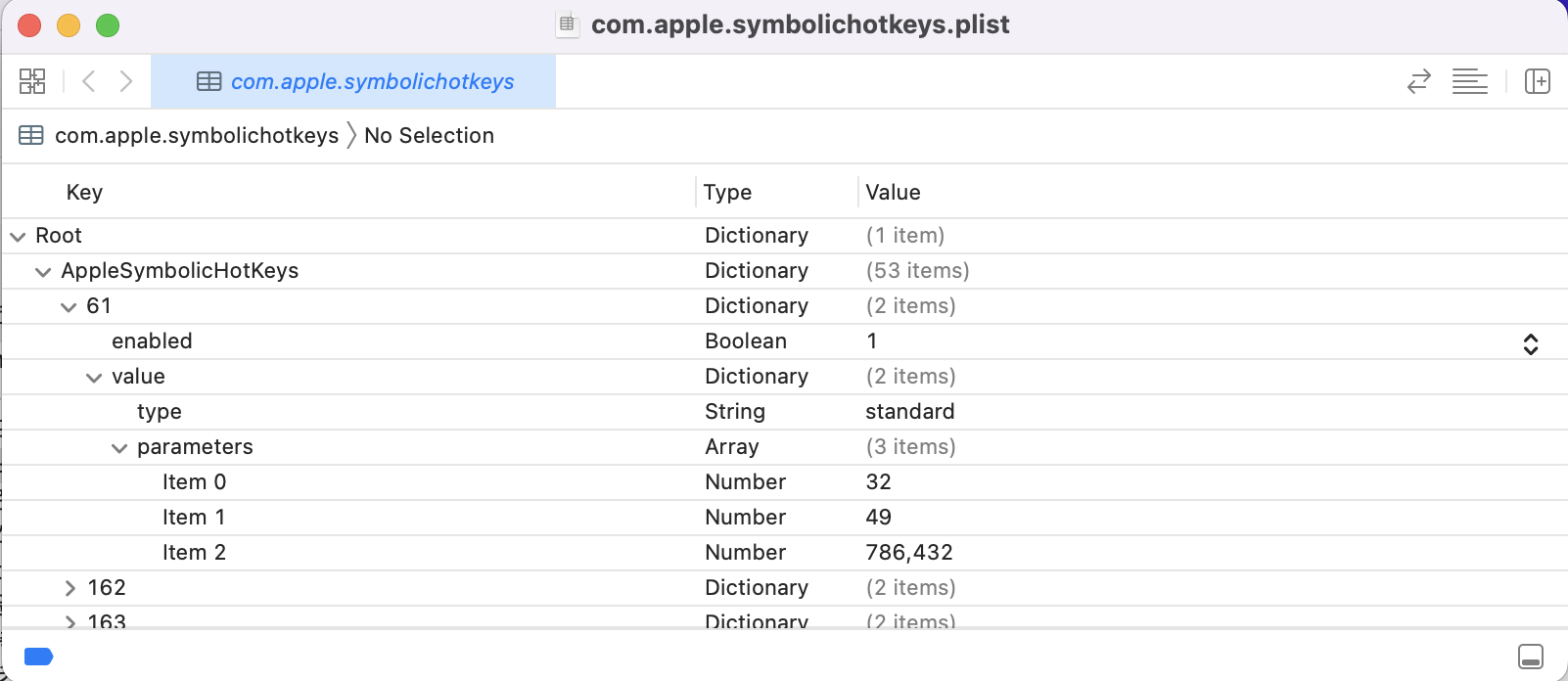Click the value 49 for Item 1

point(878,517)
